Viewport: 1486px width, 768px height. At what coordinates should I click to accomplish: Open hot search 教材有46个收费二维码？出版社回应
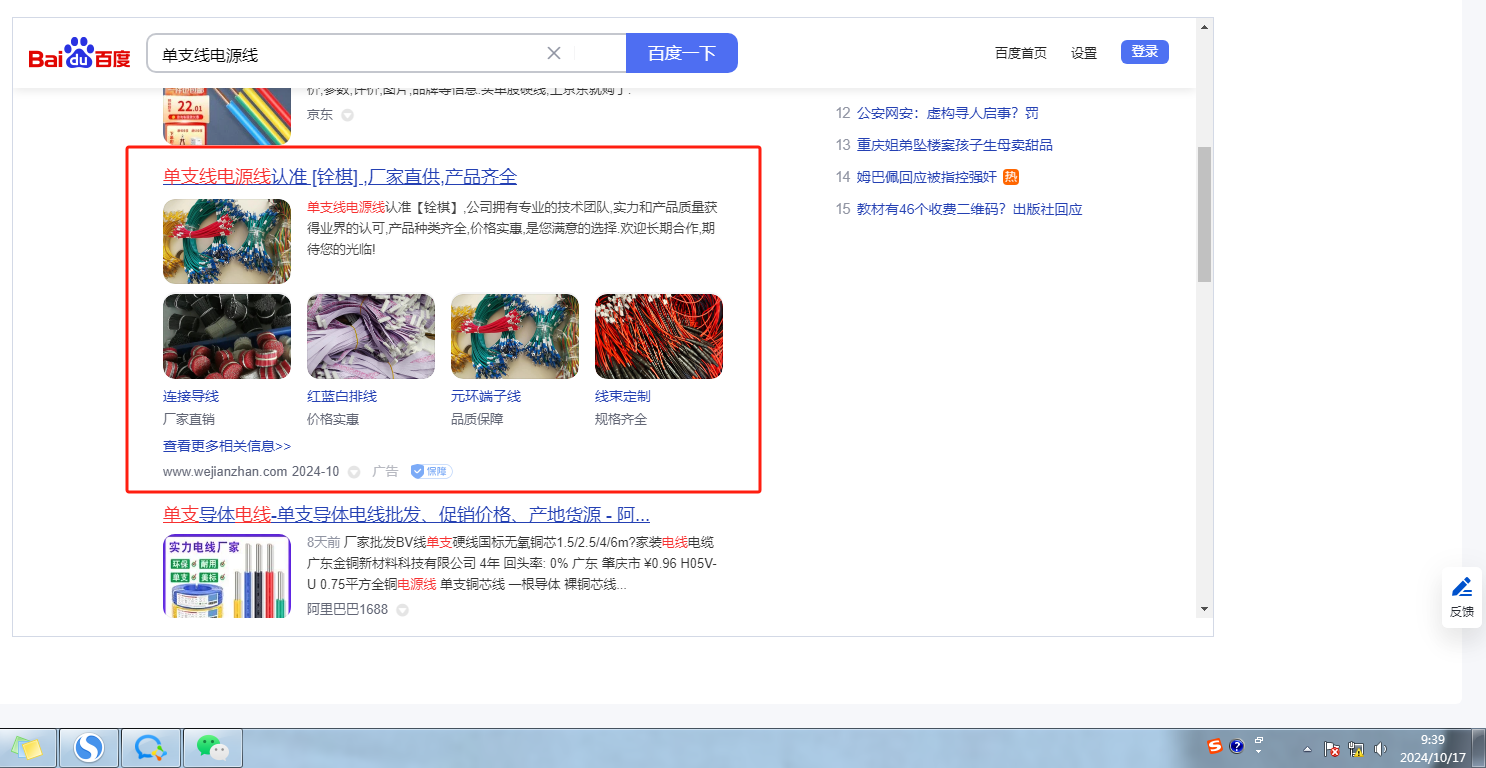pyautogui.click(x=970, y=209)
